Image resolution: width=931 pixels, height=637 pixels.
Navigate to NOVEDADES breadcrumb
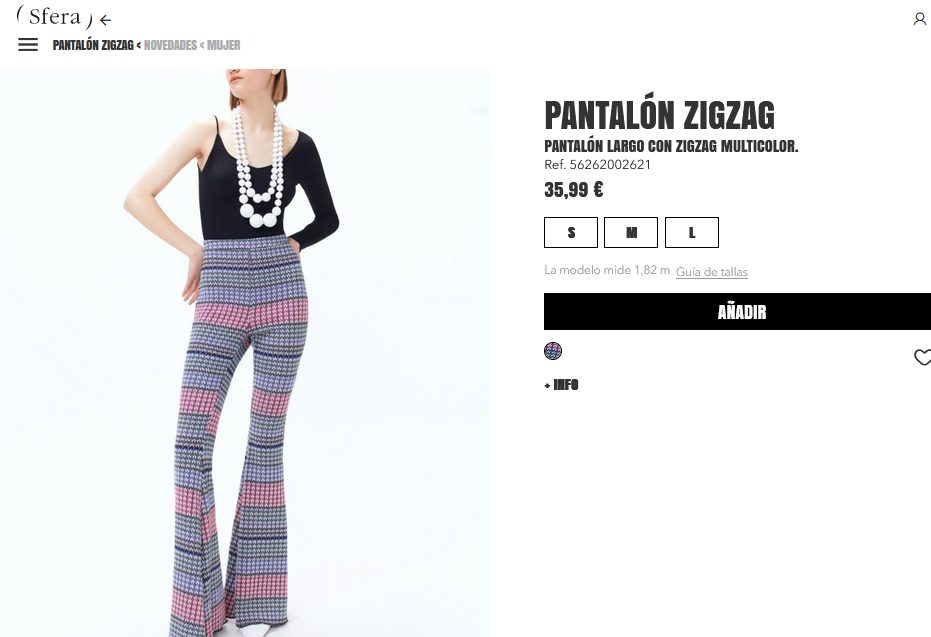pos(170,45)
